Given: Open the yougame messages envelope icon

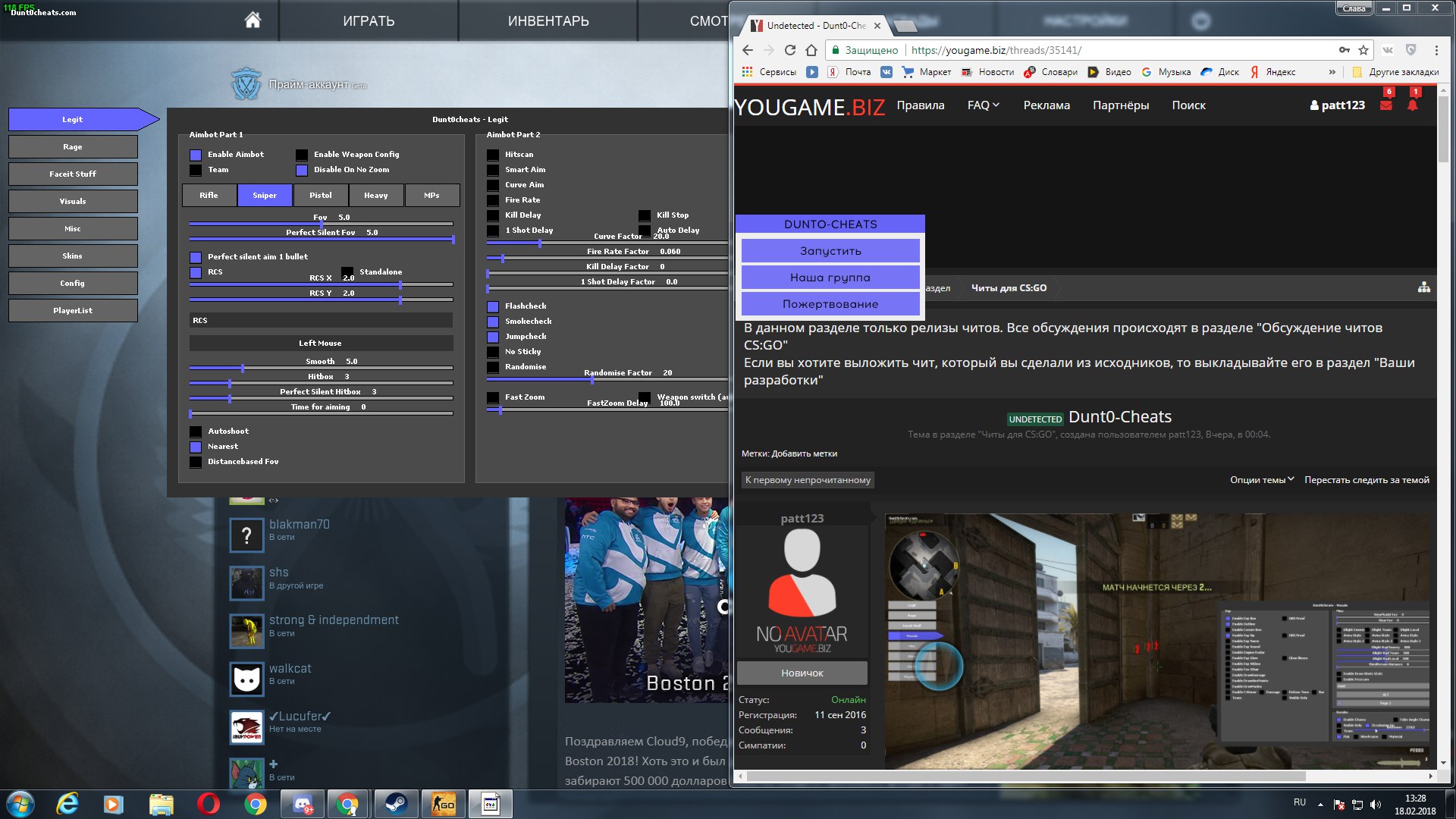Looking at the screenshot, I should [1386, 105].
